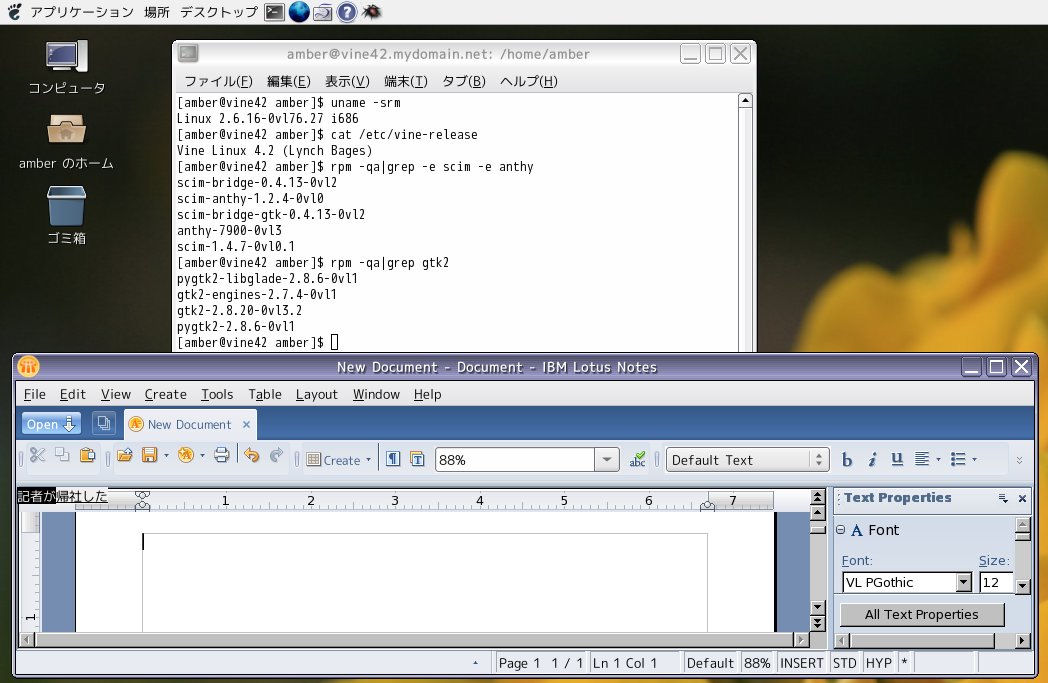Image resolution: width=1048 pixels, height=683 pixels.
Task: Click terminal scroll up arrow
Action: (745, 101)
